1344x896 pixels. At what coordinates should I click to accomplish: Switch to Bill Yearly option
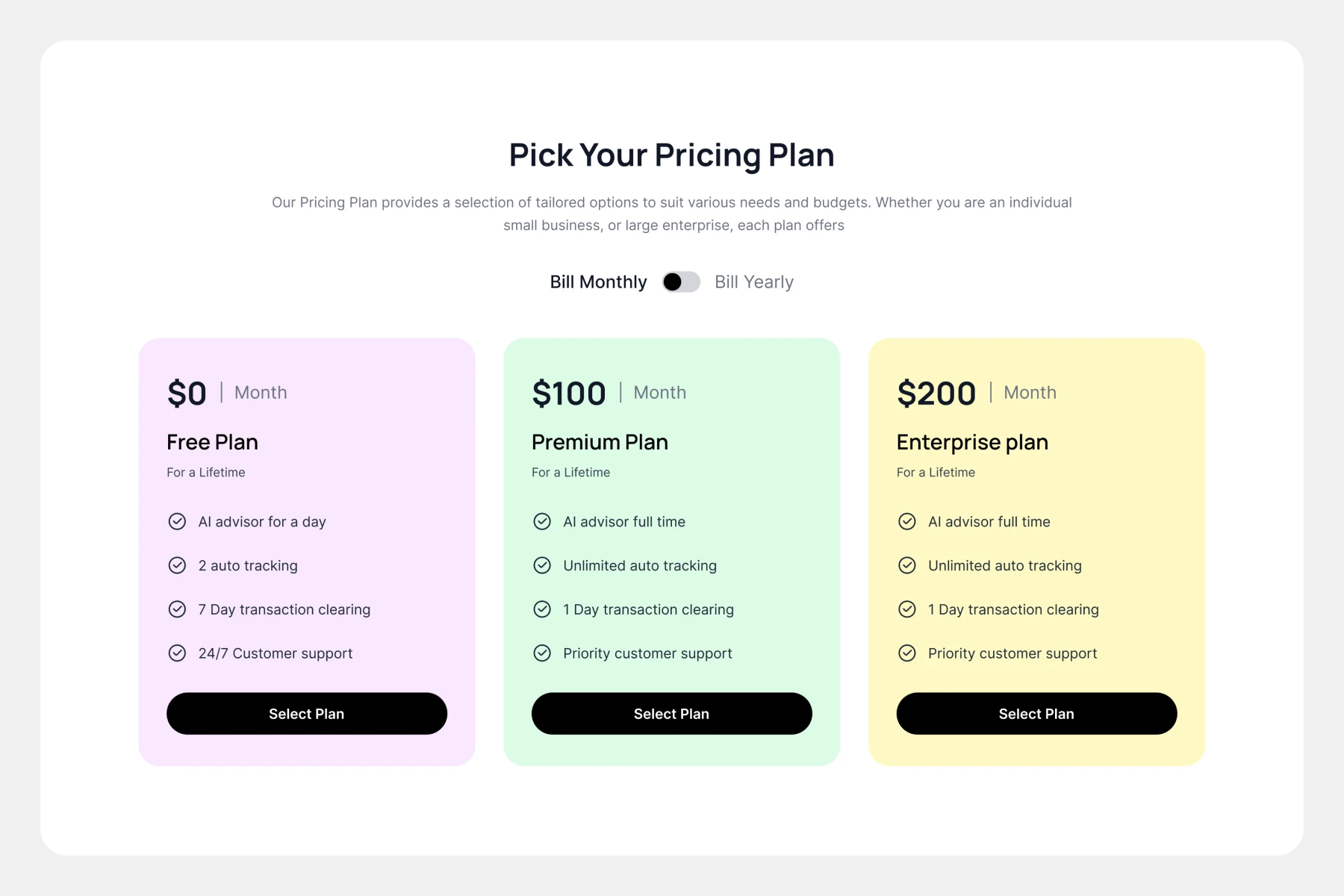click(753, 281)
